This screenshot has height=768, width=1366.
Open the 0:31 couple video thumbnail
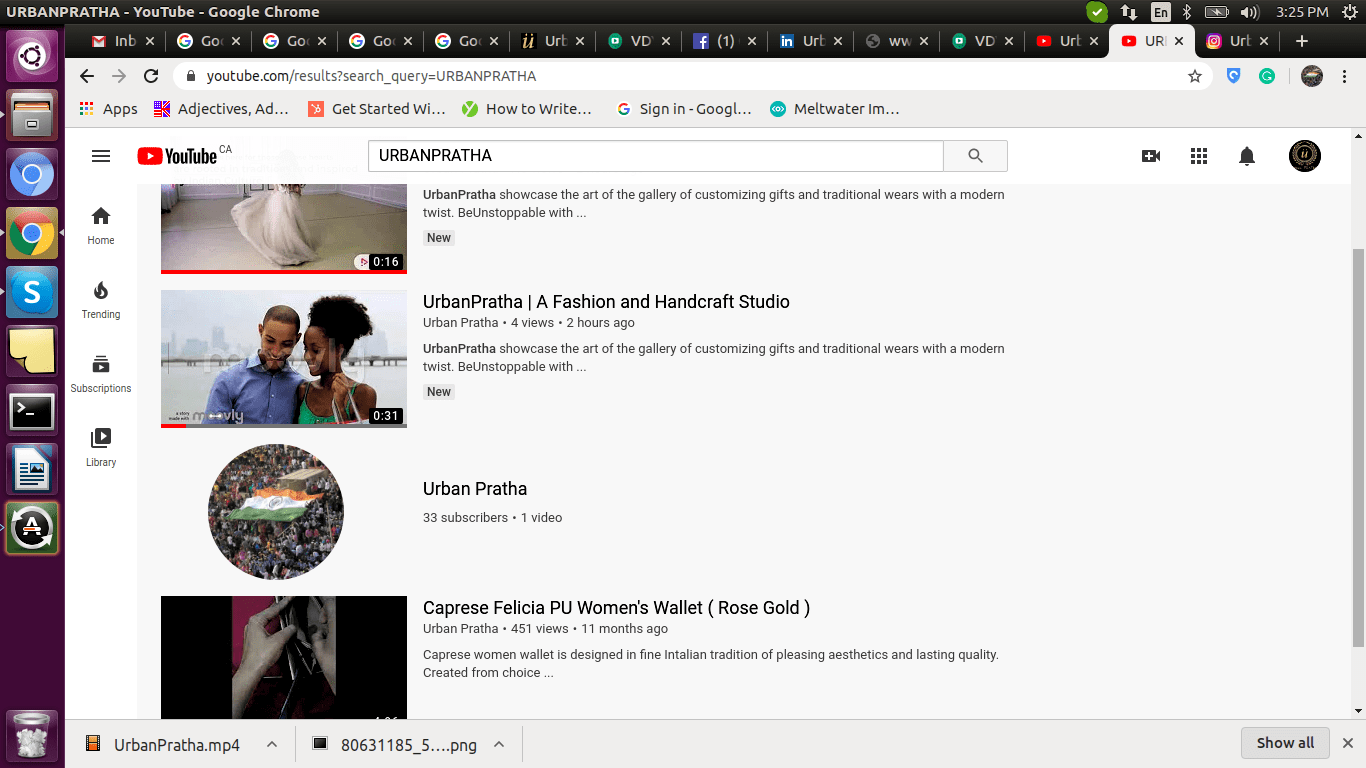(x=284, y=359)
